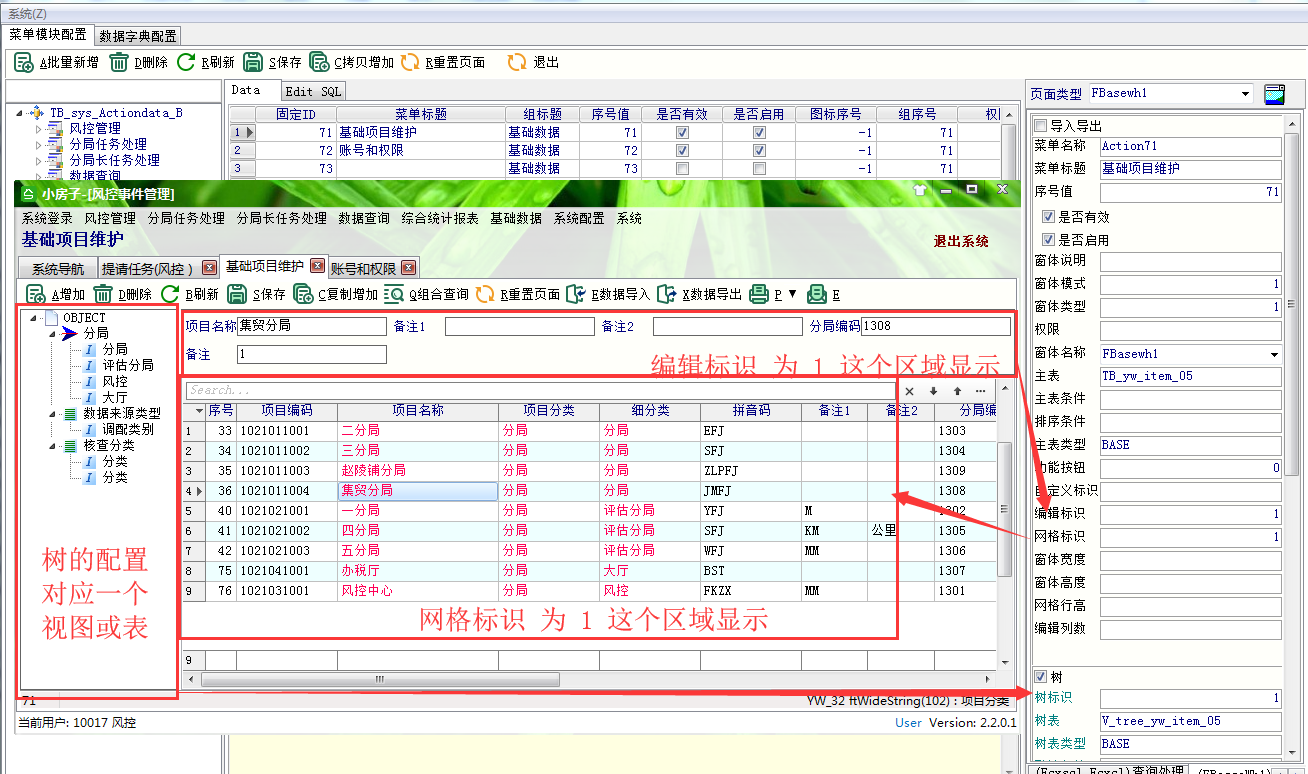Collapse the TB_sys_Actiondata_B tree node
Viewport: 1308px width, 774px height.
pyautogui.click(x=21, y=113)
